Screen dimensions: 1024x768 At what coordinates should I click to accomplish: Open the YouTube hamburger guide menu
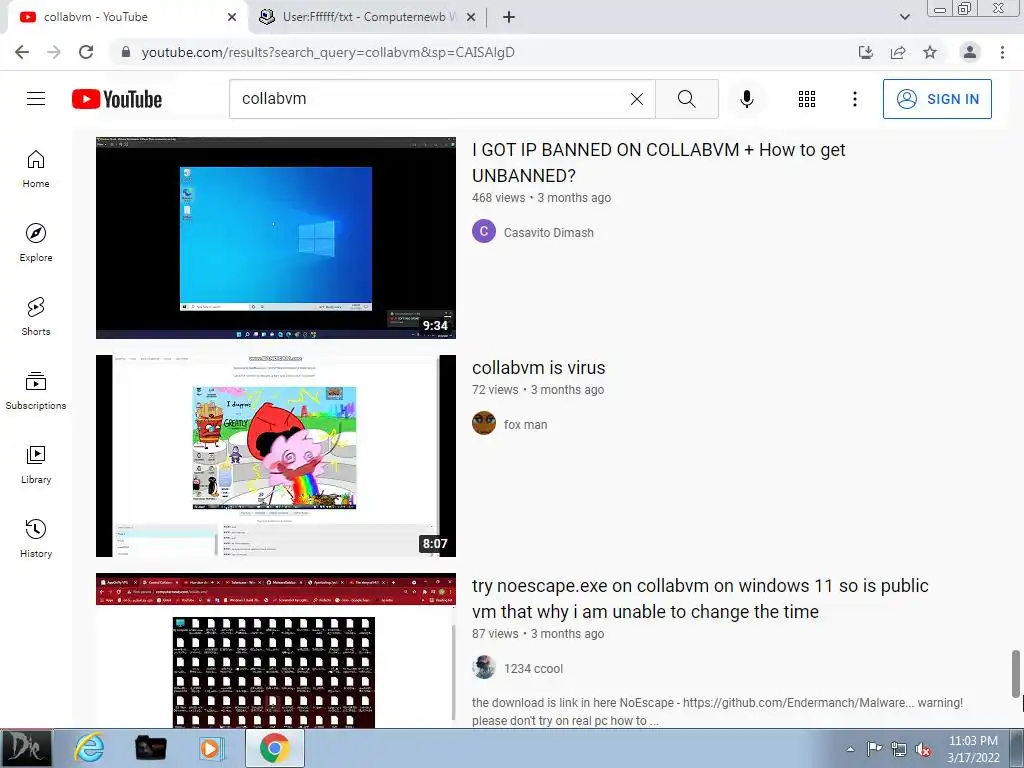pyautogui.click(x=36, y=99)
